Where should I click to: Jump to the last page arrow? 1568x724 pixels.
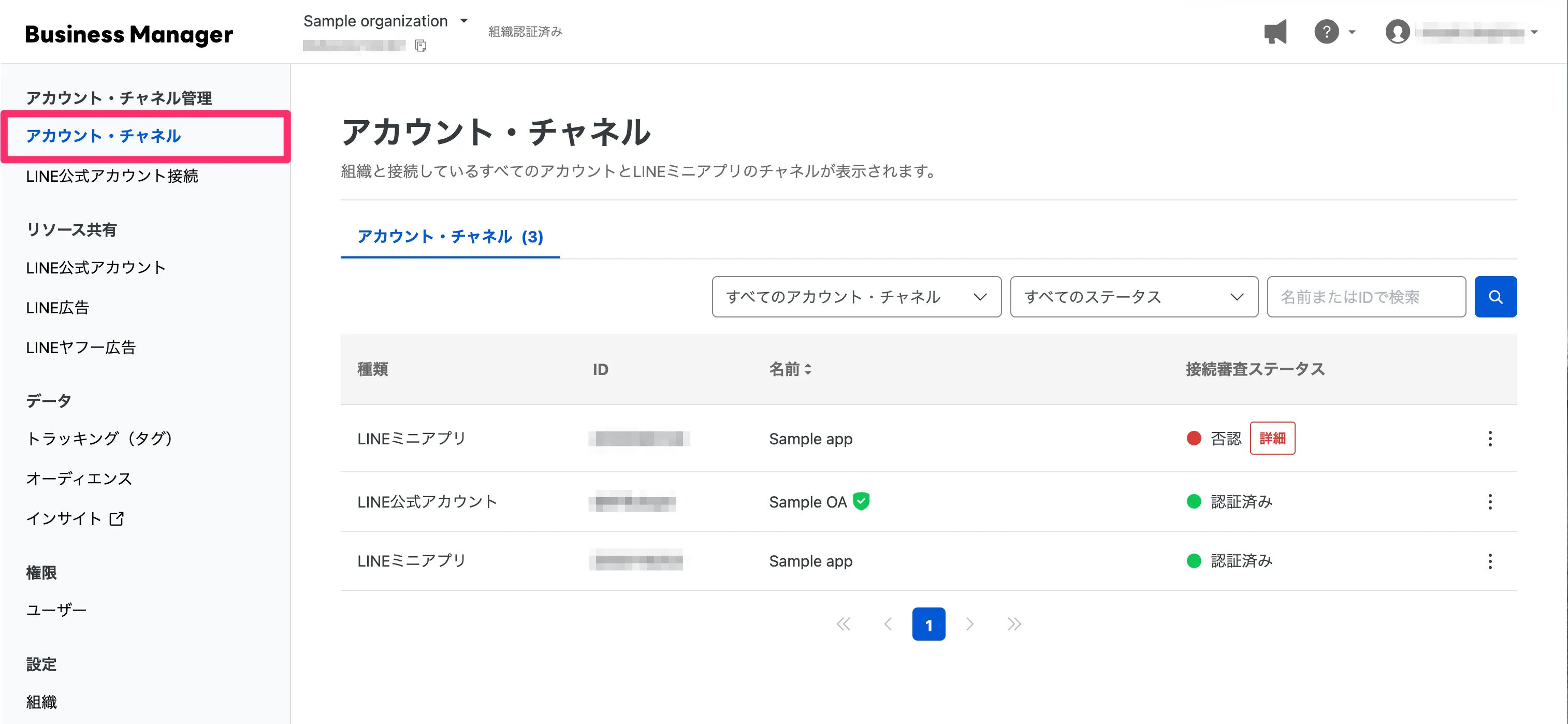(x=1013, y=624)
